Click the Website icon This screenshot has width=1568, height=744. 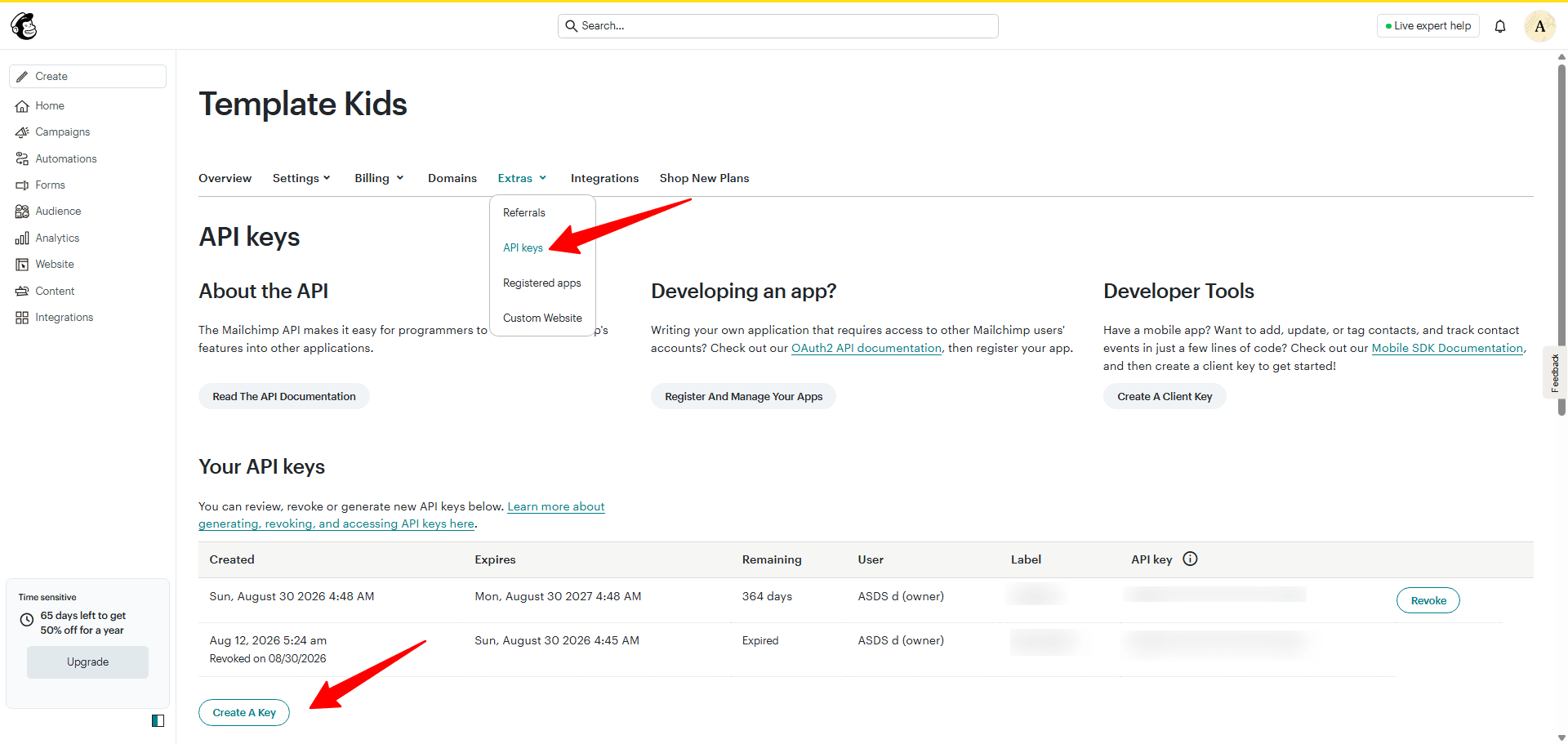(x=22, y=265)
